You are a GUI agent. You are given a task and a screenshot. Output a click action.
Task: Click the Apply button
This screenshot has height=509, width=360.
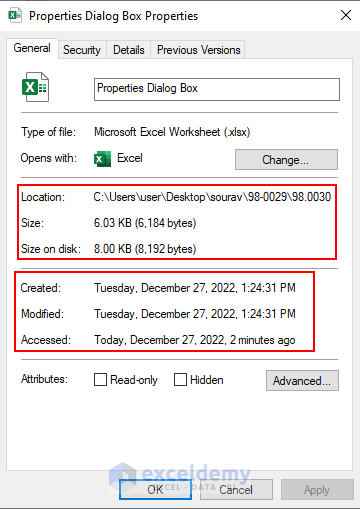(x=317, y=489)
